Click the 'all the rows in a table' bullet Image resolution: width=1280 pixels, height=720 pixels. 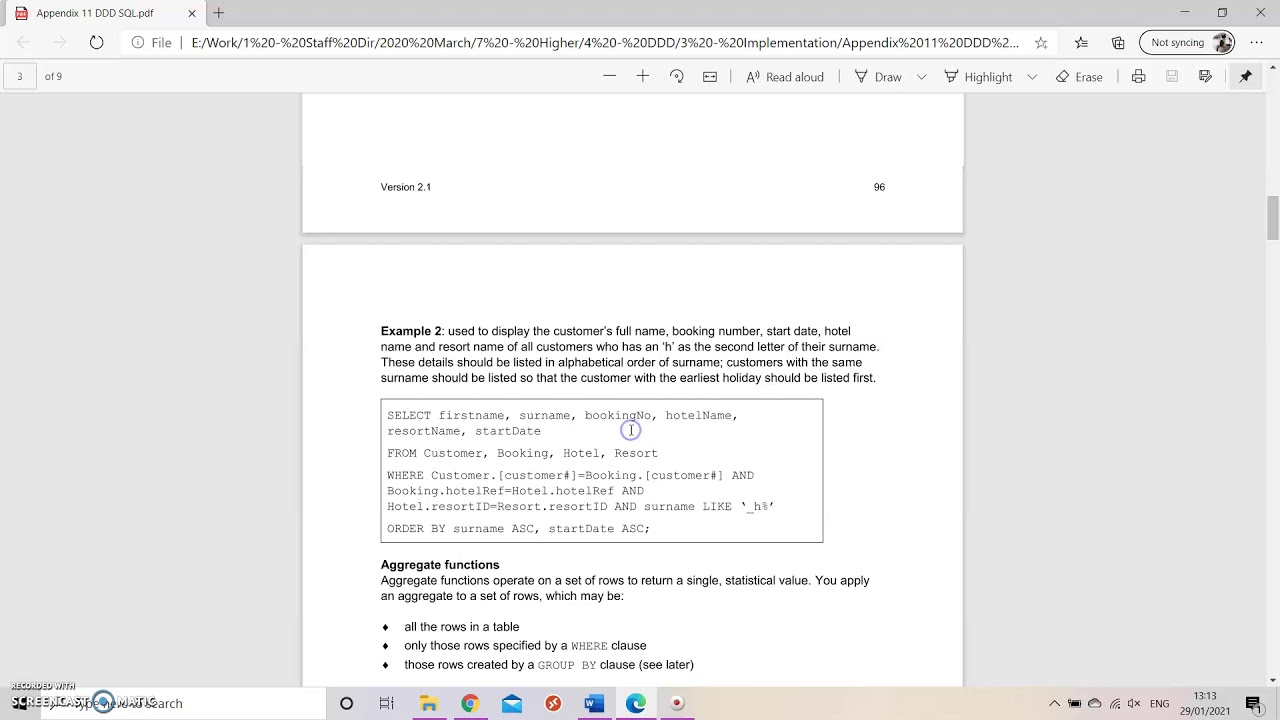click(x=462, y=627)
